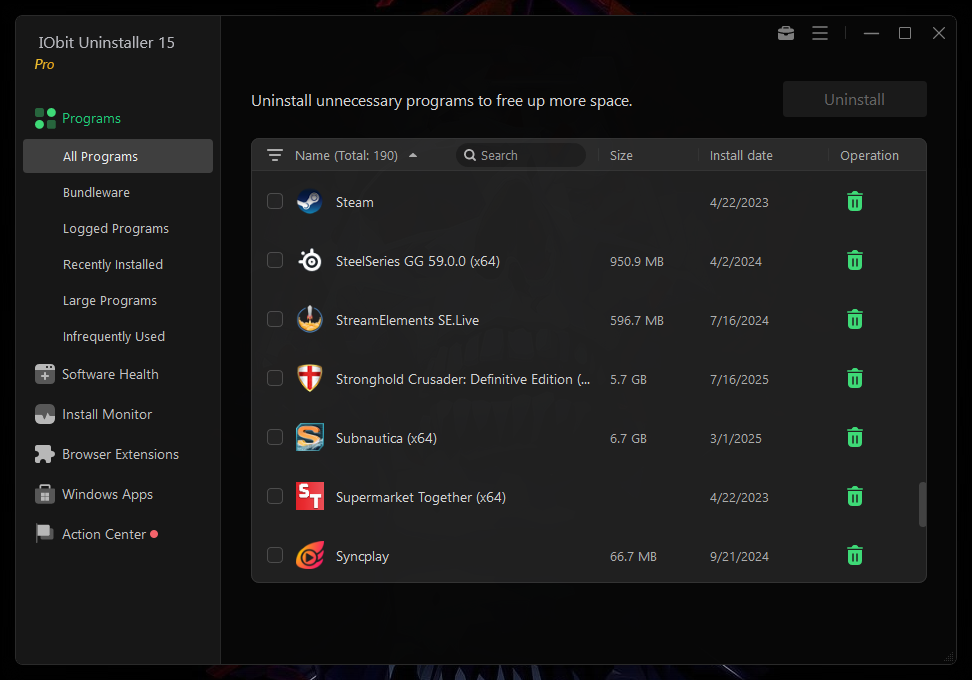Viewport: 972px width, 680px height.
Task: Click the Stronghold Crusader shield icon
Action: [x=309, y=378]
